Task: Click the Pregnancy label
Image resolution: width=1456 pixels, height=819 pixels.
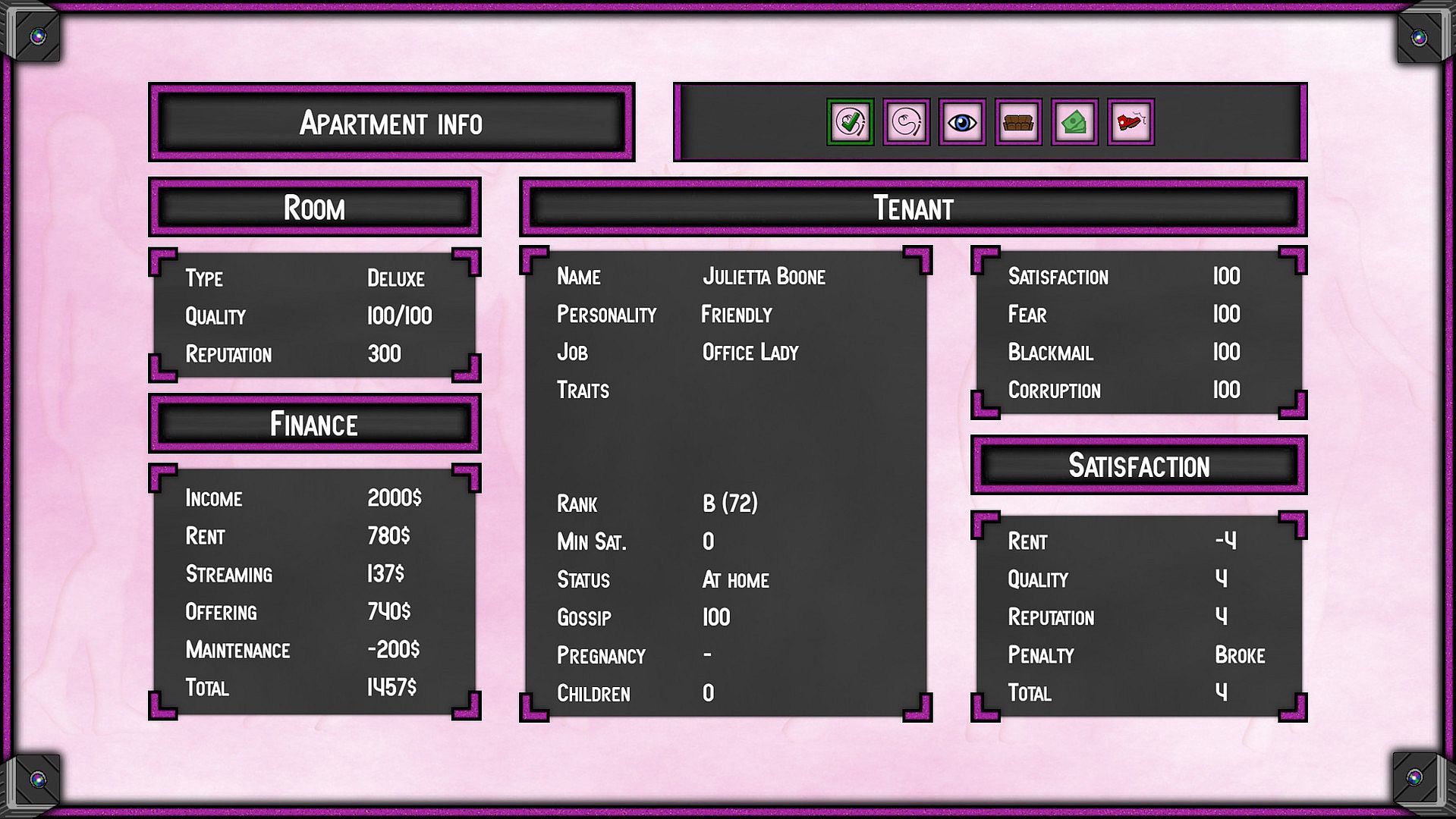Action: tap(602, 655)
